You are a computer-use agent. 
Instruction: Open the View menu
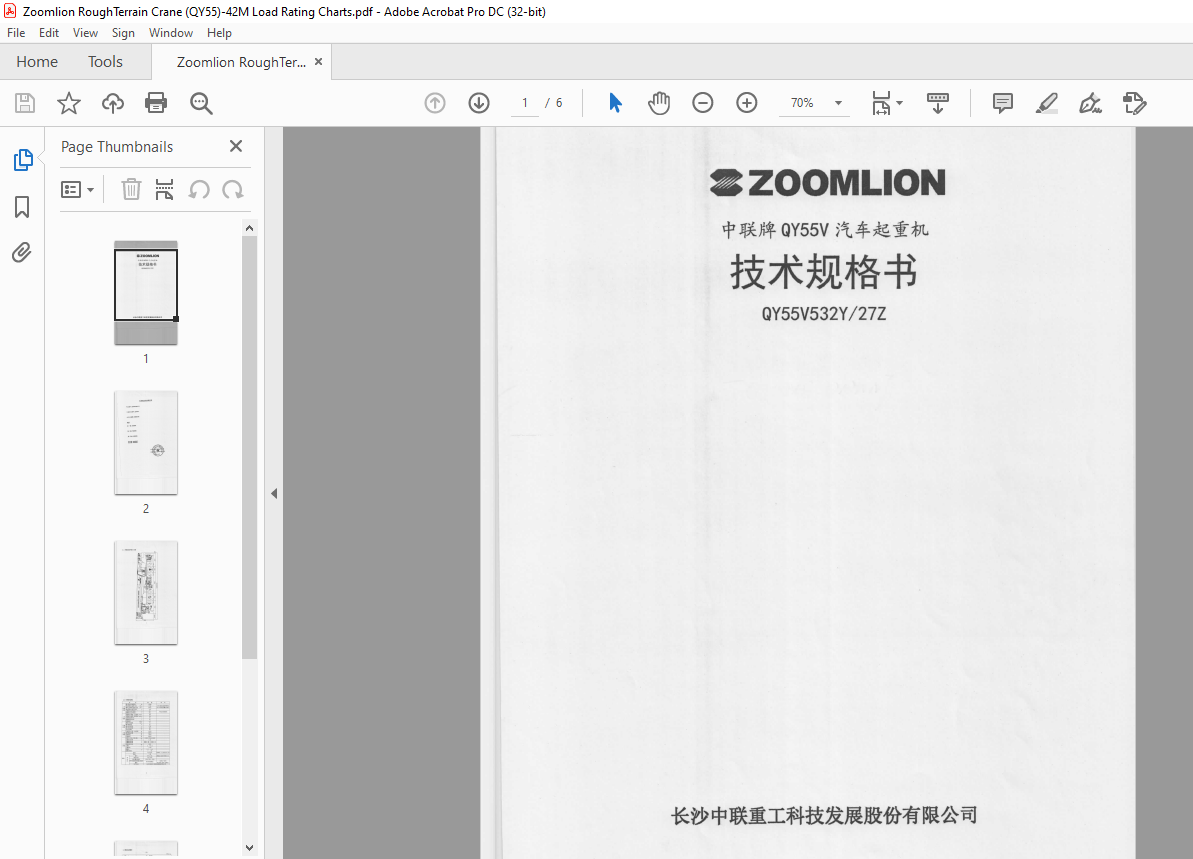click(x=85, y=33)
